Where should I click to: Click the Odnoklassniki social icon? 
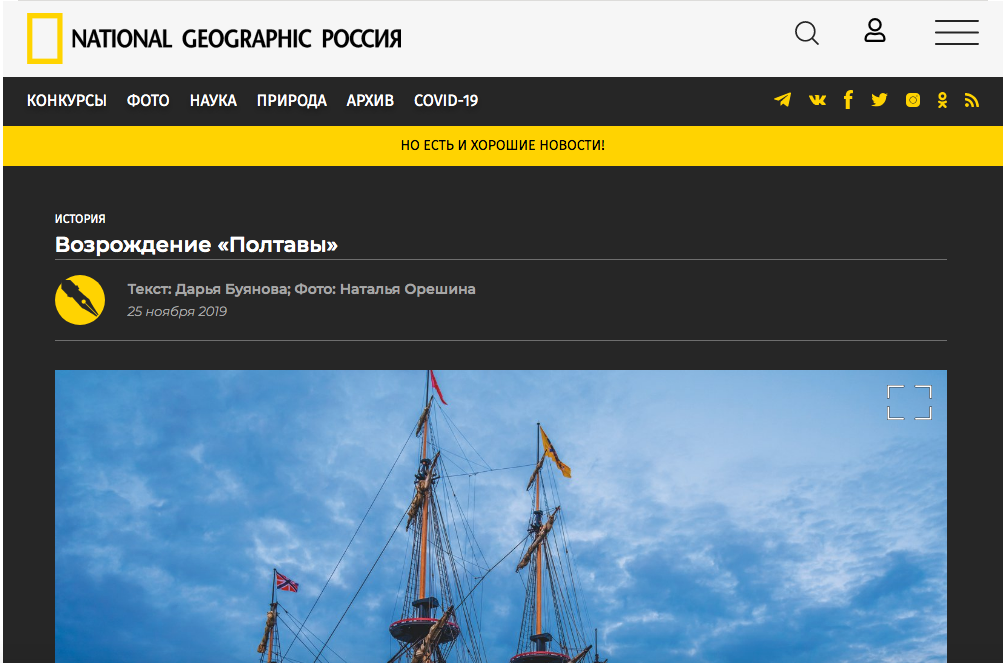click(941, 100)
